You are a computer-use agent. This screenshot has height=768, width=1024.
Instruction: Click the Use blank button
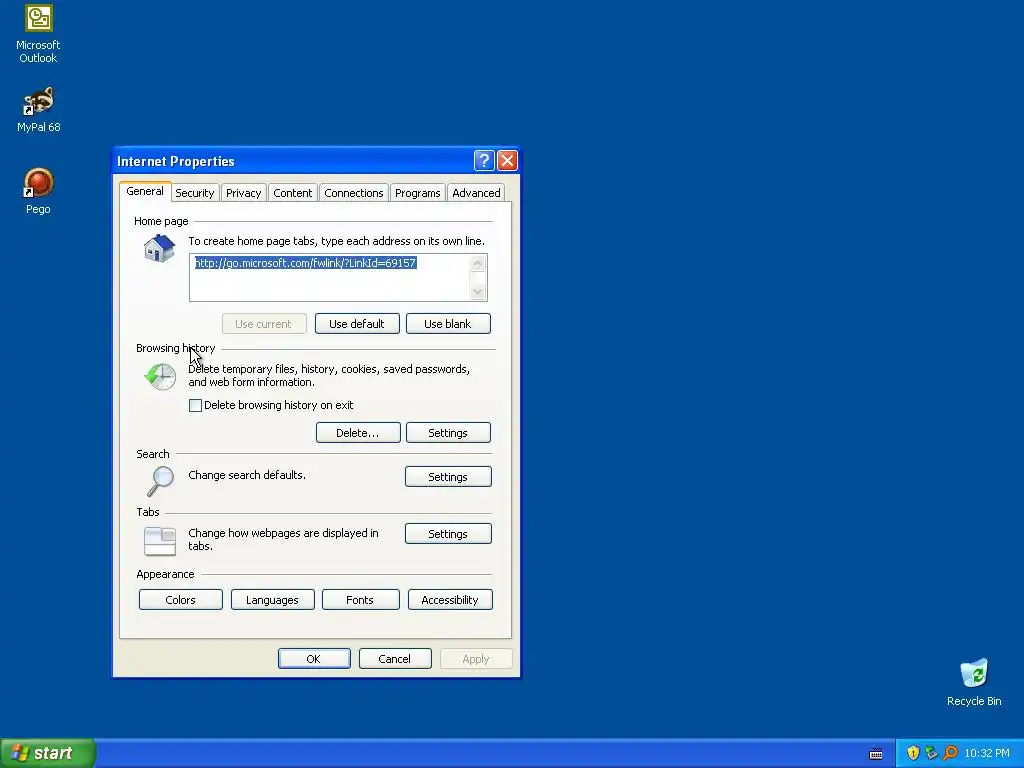tap(447, 324)
